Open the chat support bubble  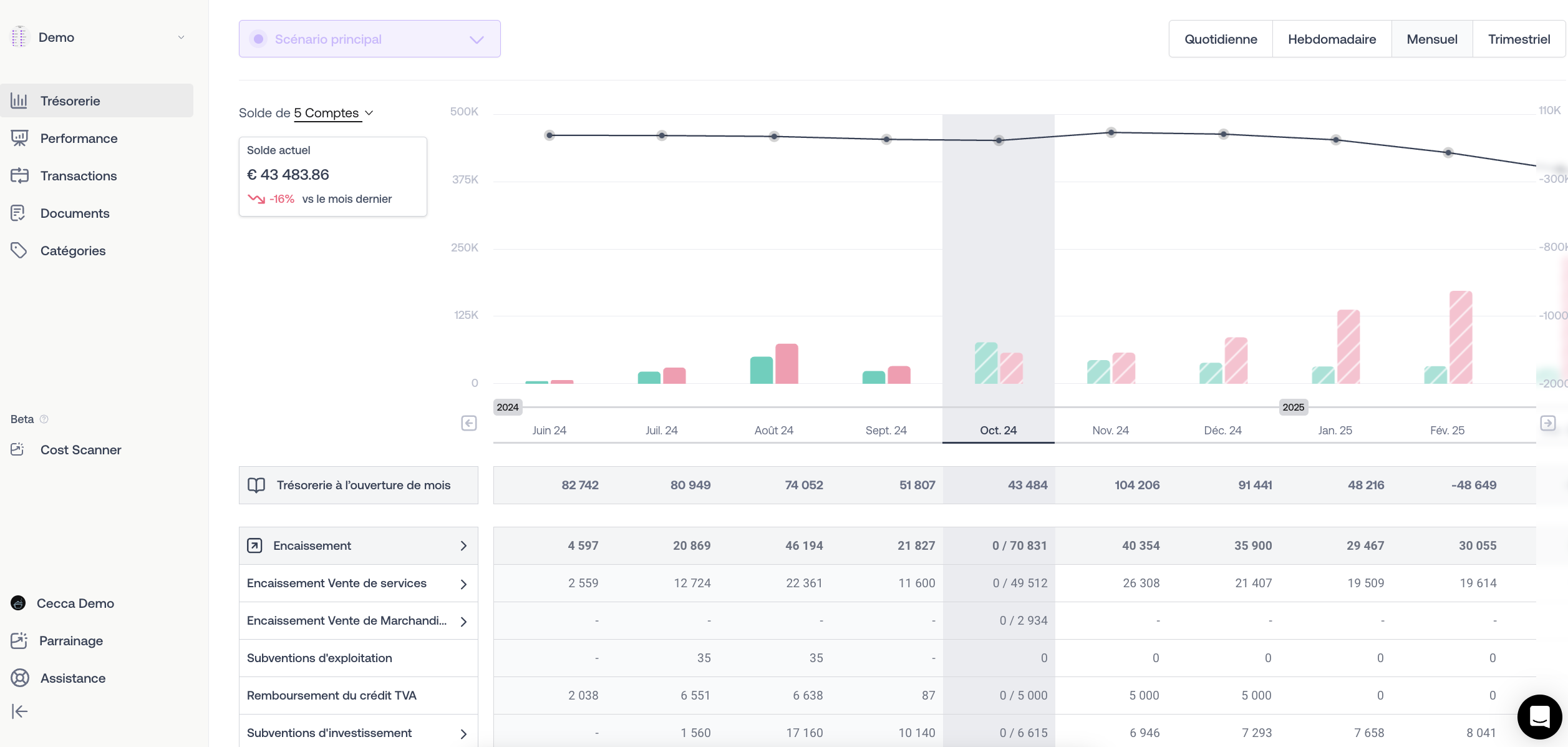tap(1539, 716)
